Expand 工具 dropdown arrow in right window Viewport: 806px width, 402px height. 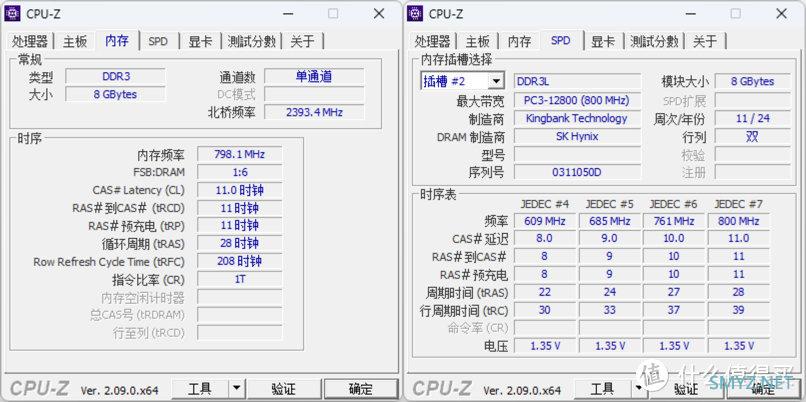coord(638,389)
